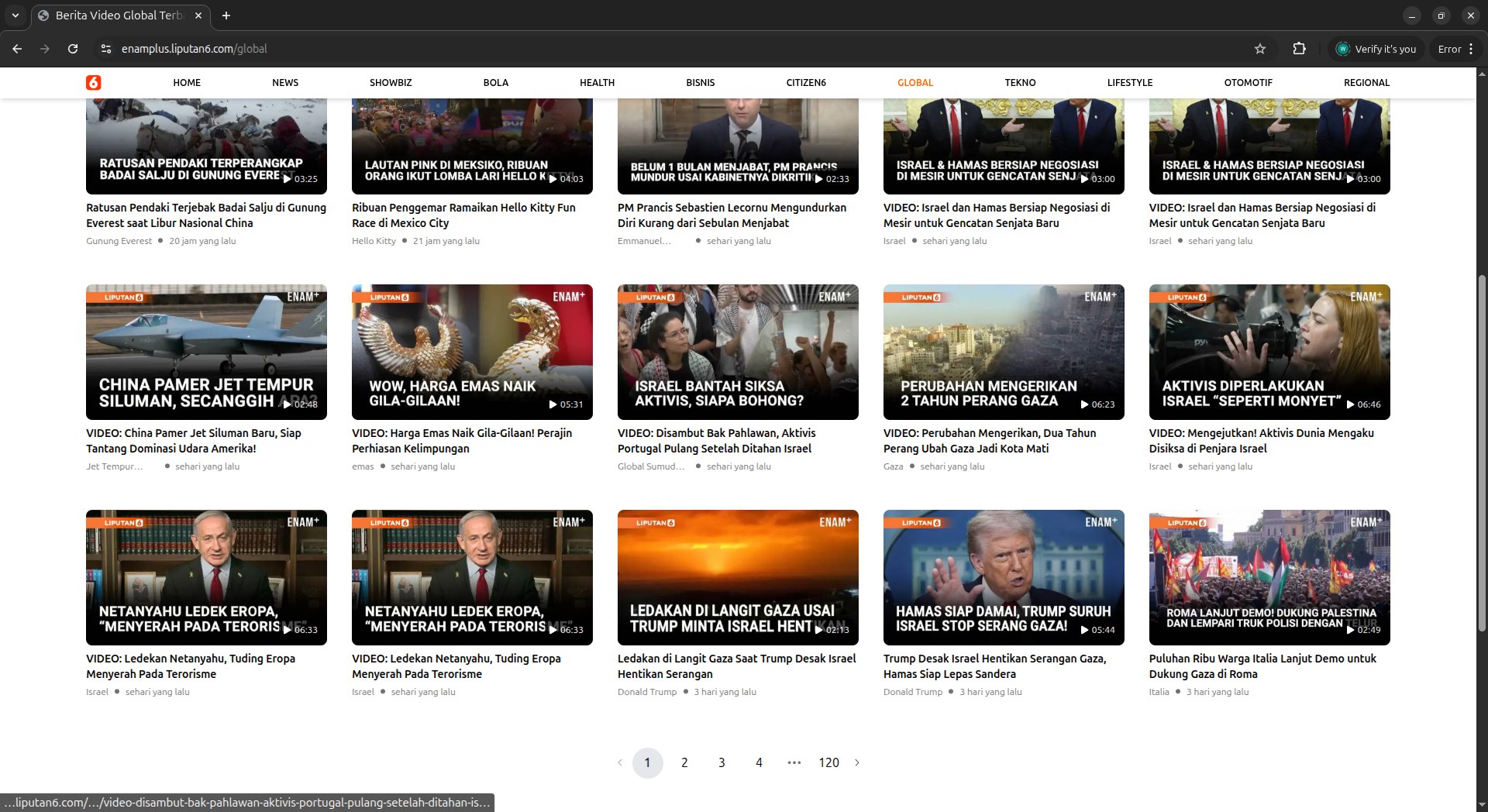Open Chrome menu three dots

point(1471,49)
